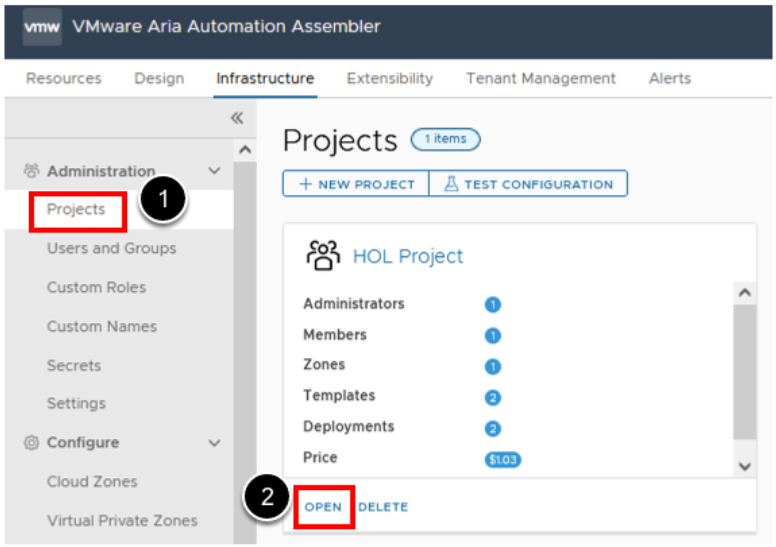Screen dimensions: 776x547
Task: Click the Test Configuration button
Action: [528, 184]
